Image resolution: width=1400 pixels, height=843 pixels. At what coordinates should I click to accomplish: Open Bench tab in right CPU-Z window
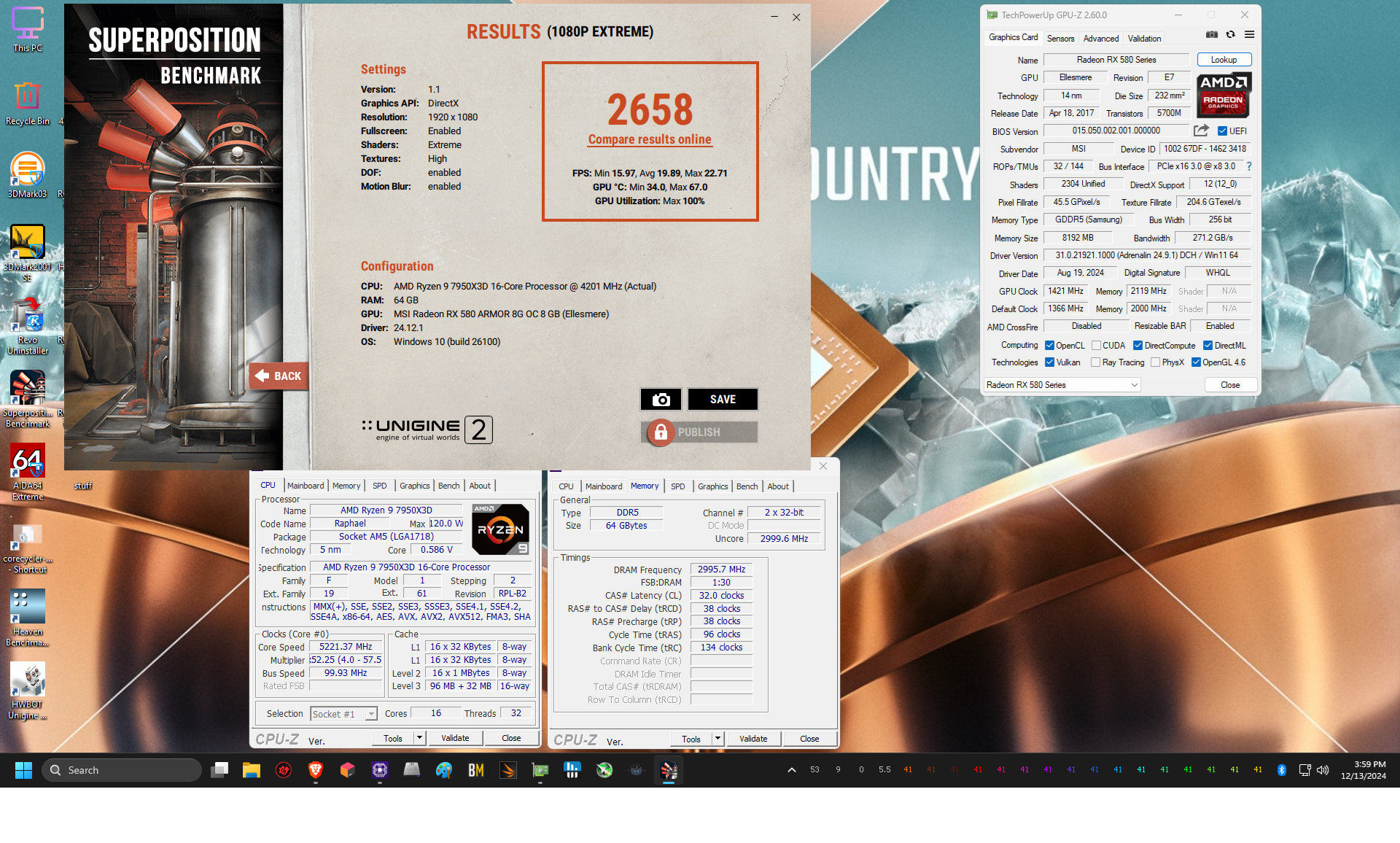(x=747, y=486)
